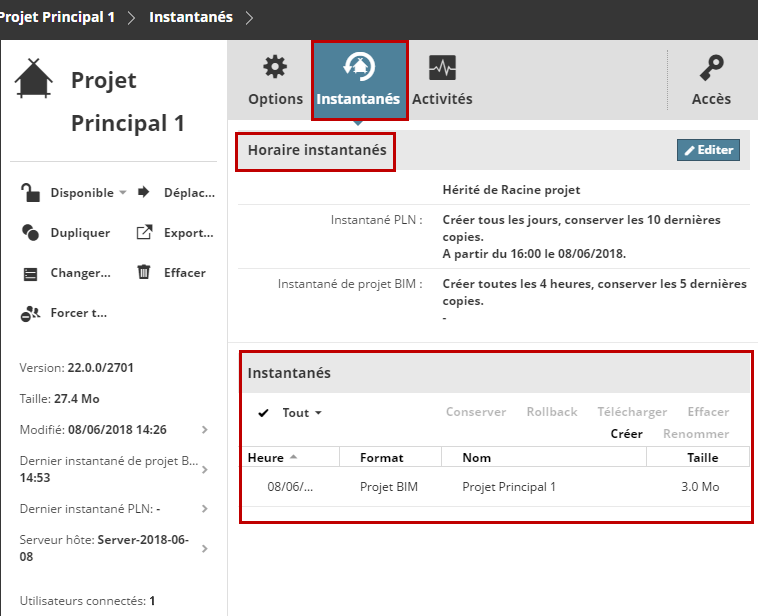The height and width of the screenshot is (616, 758).
Task: Click the Changer... label
Action: click(x=81, y=273)
